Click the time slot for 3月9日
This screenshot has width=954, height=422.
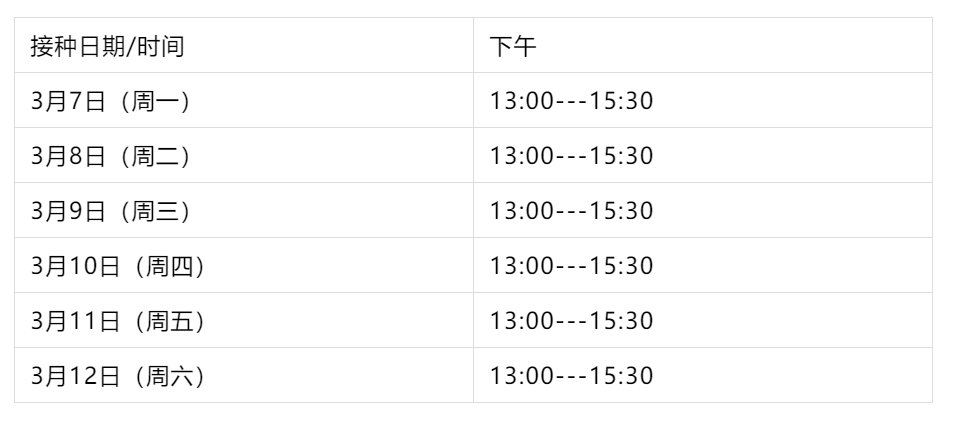(571, 211)
